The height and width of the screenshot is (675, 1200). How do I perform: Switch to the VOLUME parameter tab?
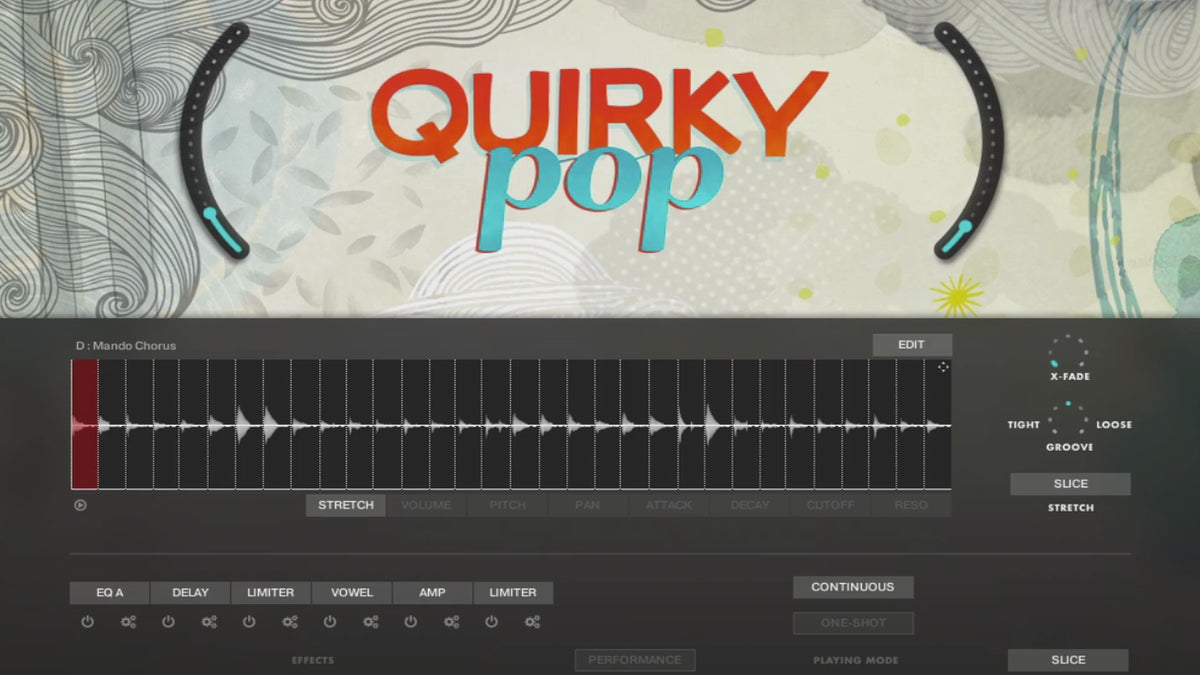pyautogui.click(x=426, y=505)
